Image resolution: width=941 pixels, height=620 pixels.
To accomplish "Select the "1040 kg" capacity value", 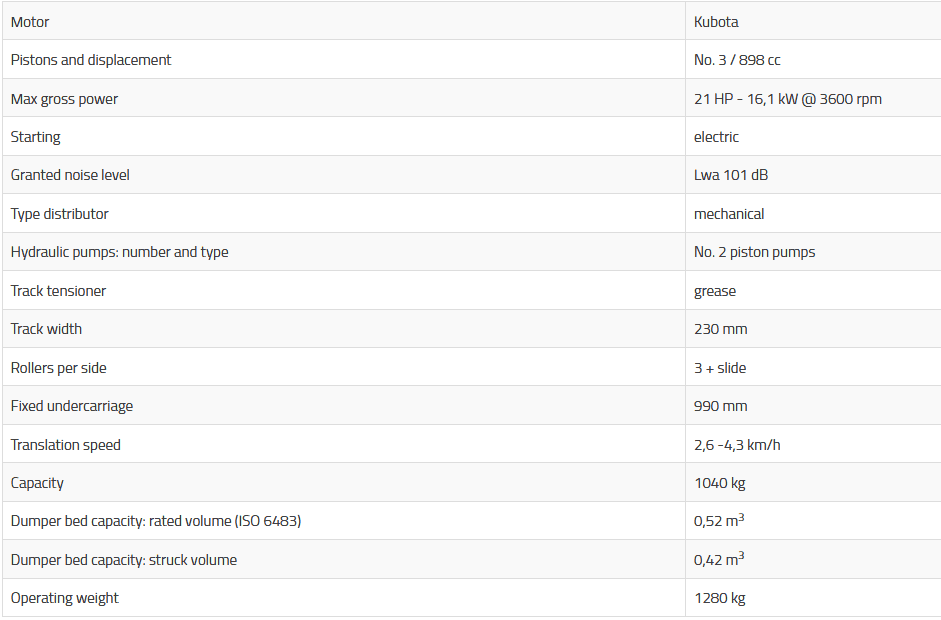I will [720, 483].
